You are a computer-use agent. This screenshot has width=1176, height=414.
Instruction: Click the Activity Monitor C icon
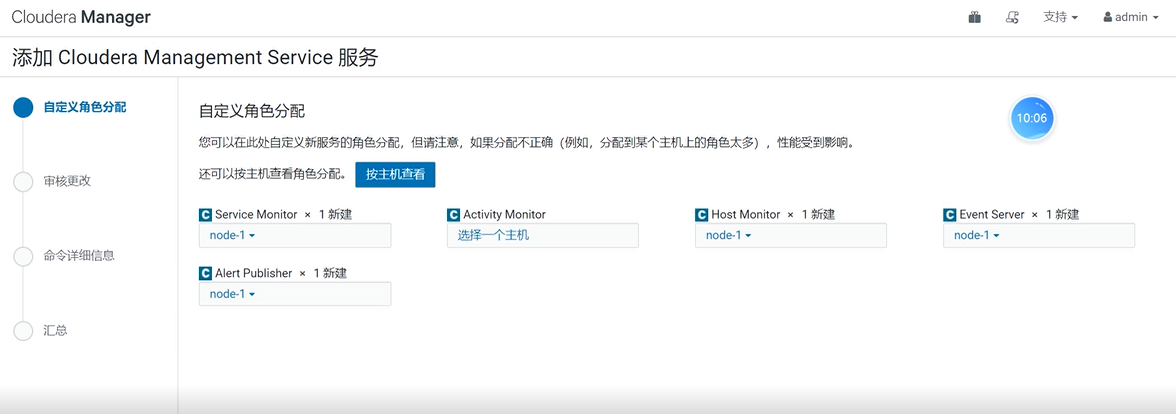453,214
